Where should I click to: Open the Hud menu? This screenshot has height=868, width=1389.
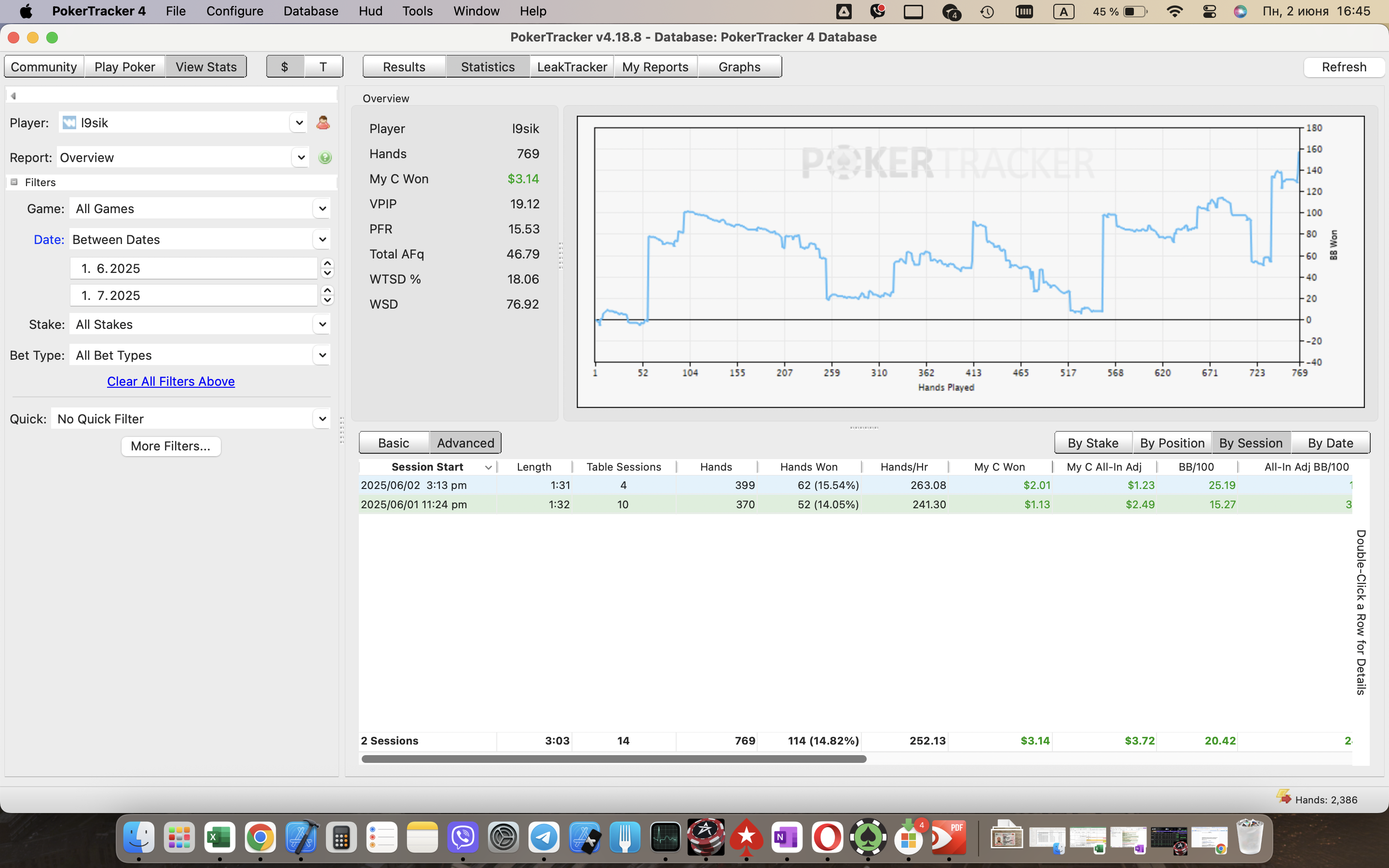[x=370, y=12]
